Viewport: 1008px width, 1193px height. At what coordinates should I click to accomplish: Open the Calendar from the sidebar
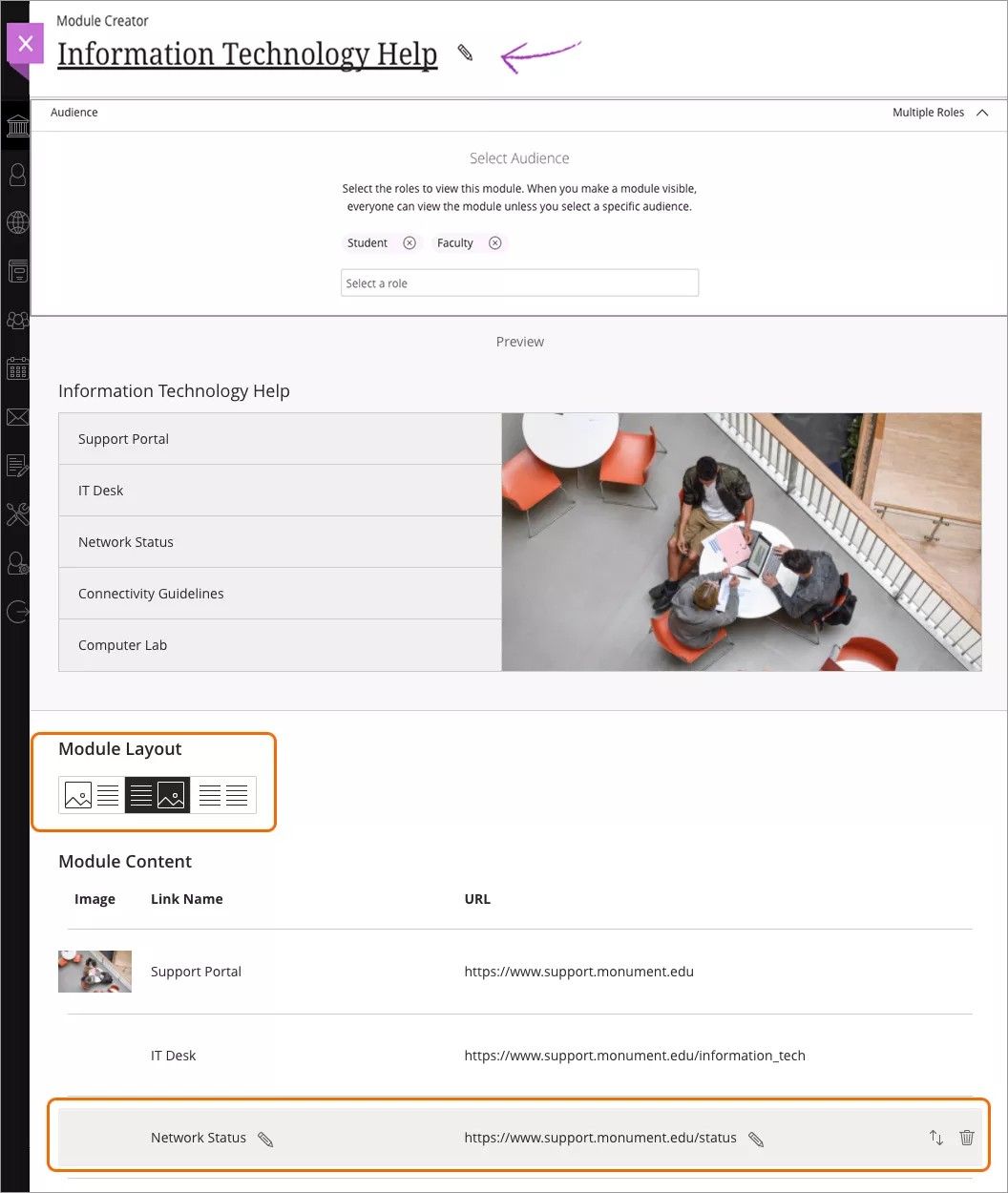pos(17,368)
